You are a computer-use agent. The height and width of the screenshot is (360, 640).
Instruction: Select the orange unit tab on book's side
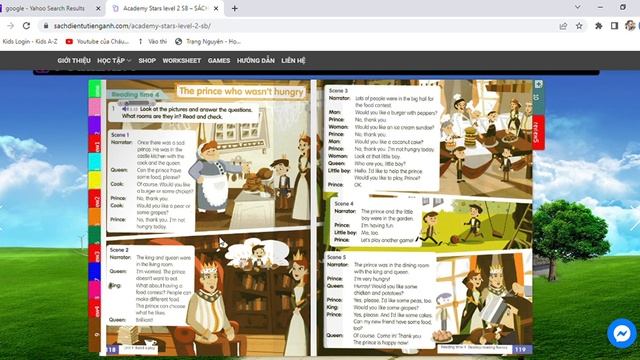coord(95,217)
